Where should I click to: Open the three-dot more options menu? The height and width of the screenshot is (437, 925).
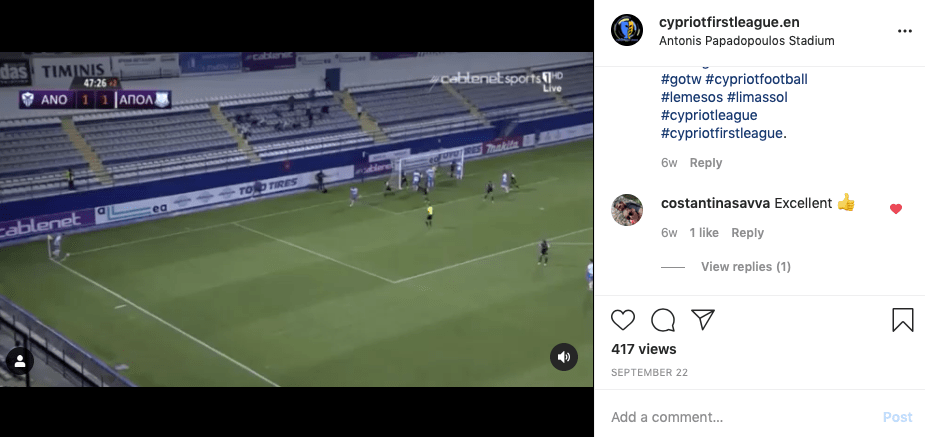click(905, 31)
